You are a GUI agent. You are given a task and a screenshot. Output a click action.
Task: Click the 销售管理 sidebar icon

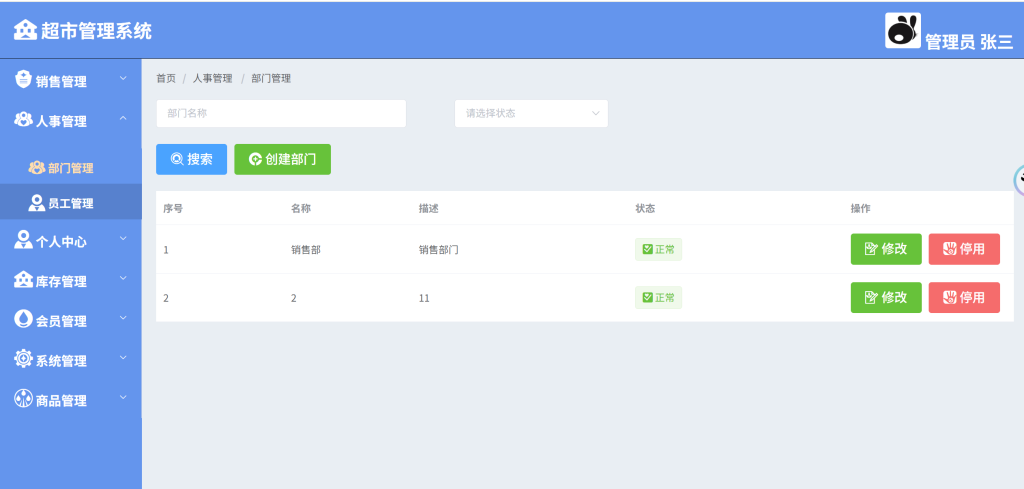pos(23,80)
